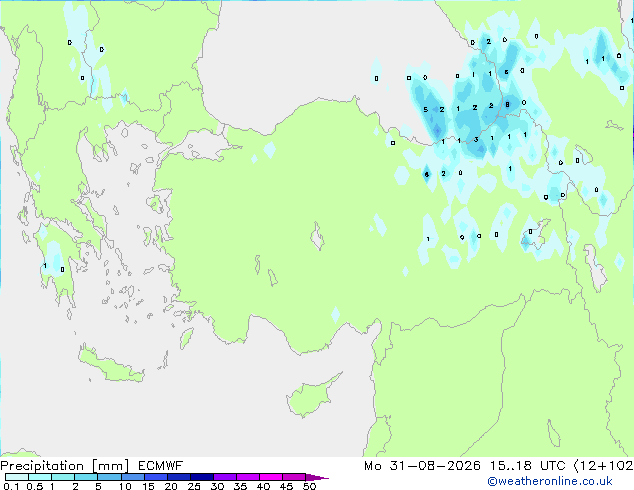Click the 25–30 mm dark navy legend box

202,477
